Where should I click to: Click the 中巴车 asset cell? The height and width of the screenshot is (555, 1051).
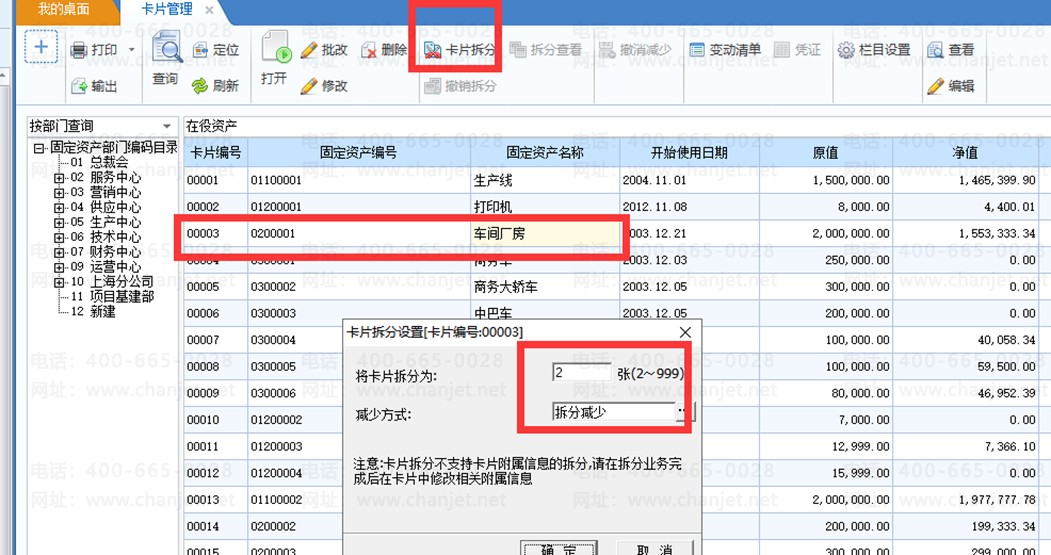[x=545, y=313]
